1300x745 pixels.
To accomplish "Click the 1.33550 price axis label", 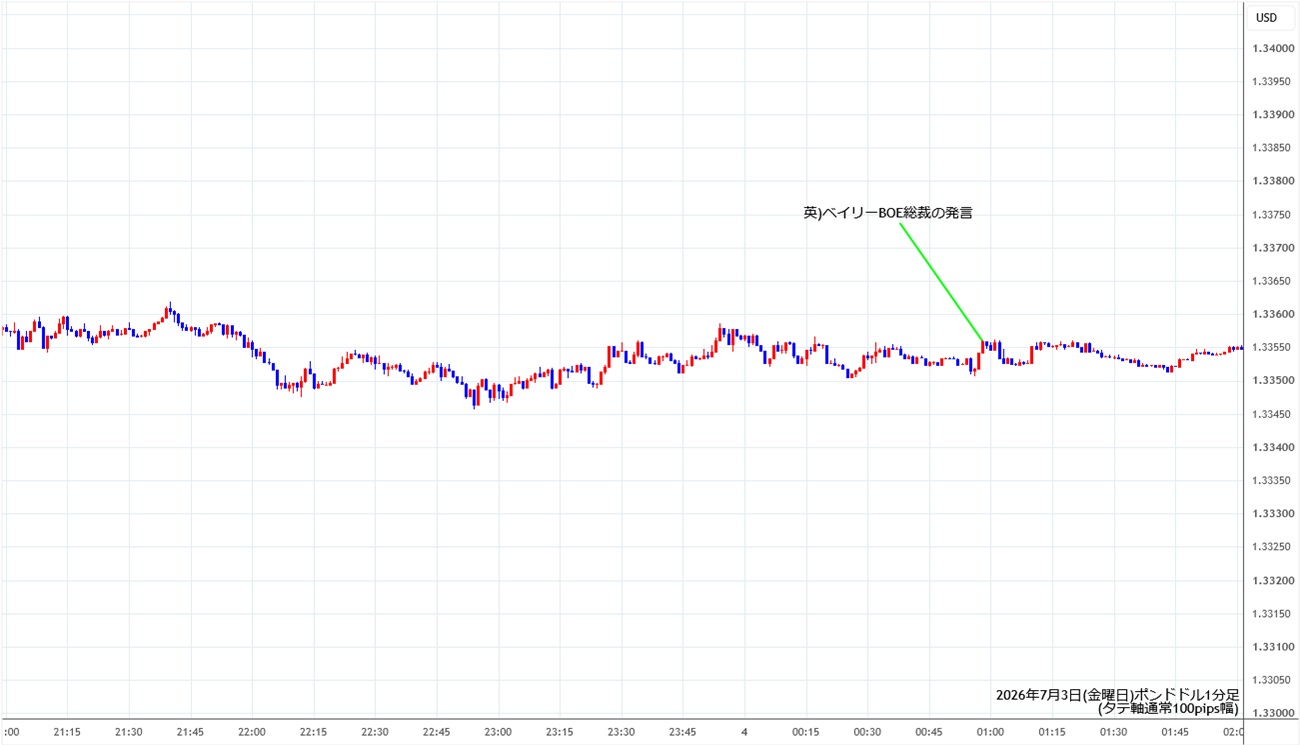I will click(x=1271, y=347).
